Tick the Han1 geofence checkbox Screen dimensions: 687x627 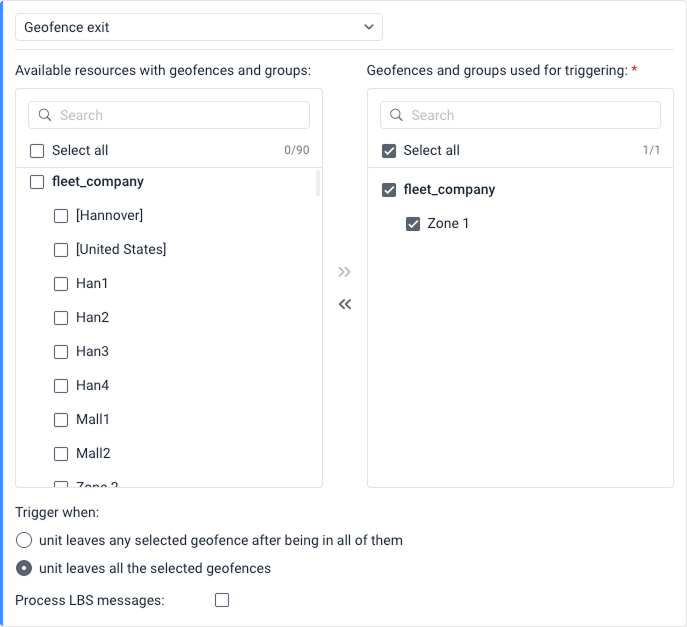61,284
